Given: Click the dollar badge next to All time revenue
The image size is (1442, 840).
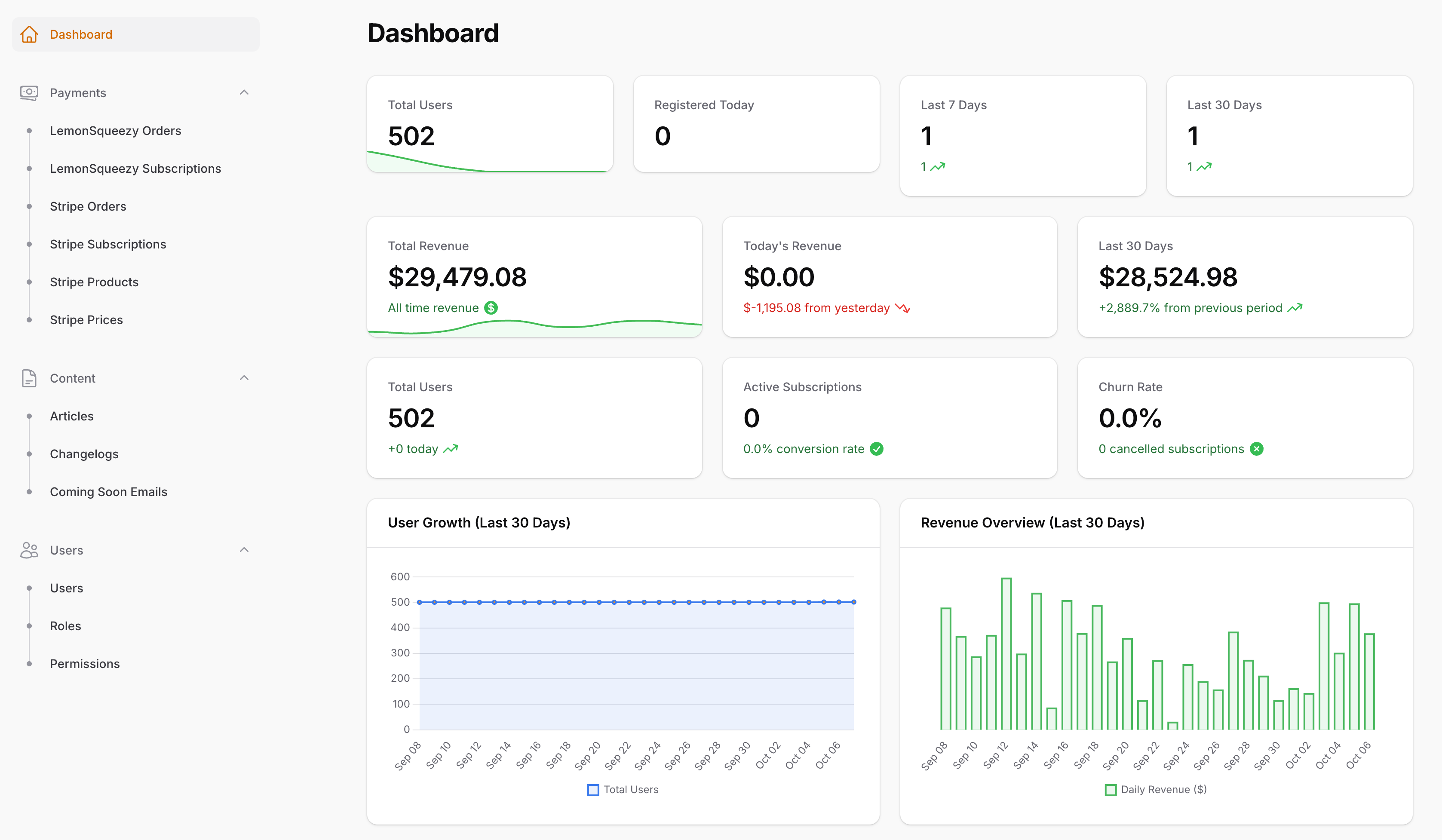Looking at the screenshot, I should (491, 308).
